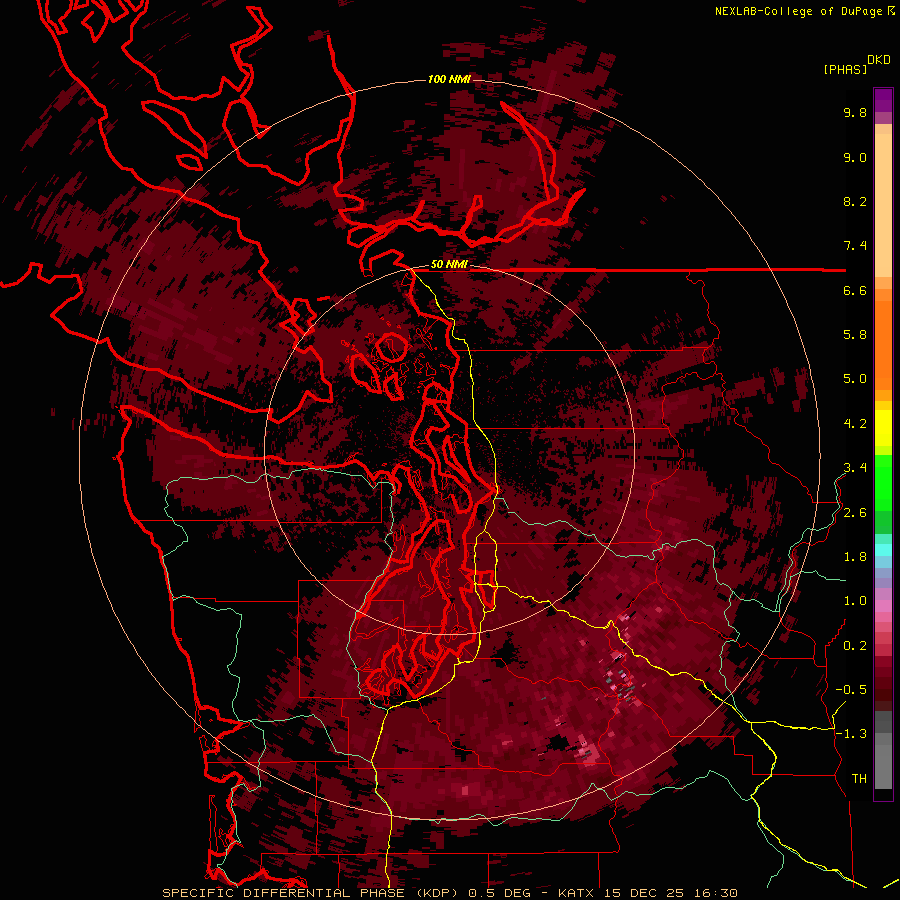Screen dimensions: 900x900
Task: Click the -1.3 scale value
Action: [851, 734]
